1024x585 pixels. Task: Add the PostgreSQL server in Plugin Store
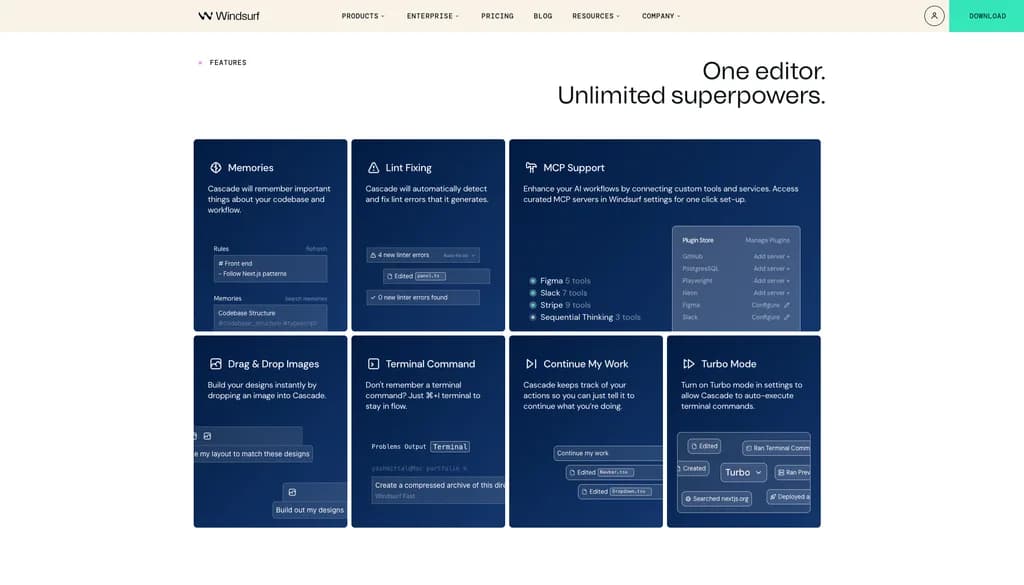(x=771, y=268)
